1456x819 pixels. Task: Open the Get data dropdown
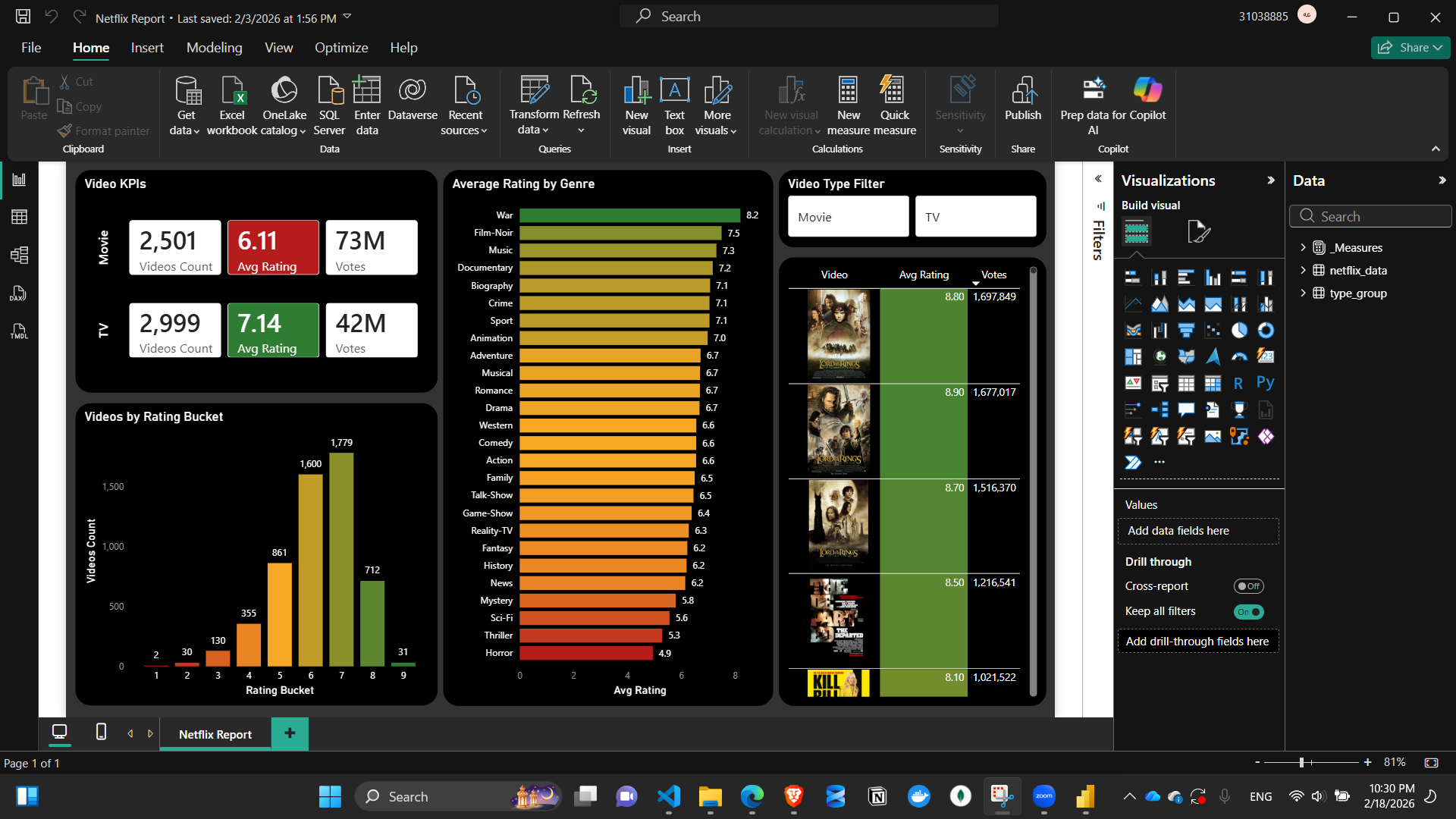coord(186,106)
